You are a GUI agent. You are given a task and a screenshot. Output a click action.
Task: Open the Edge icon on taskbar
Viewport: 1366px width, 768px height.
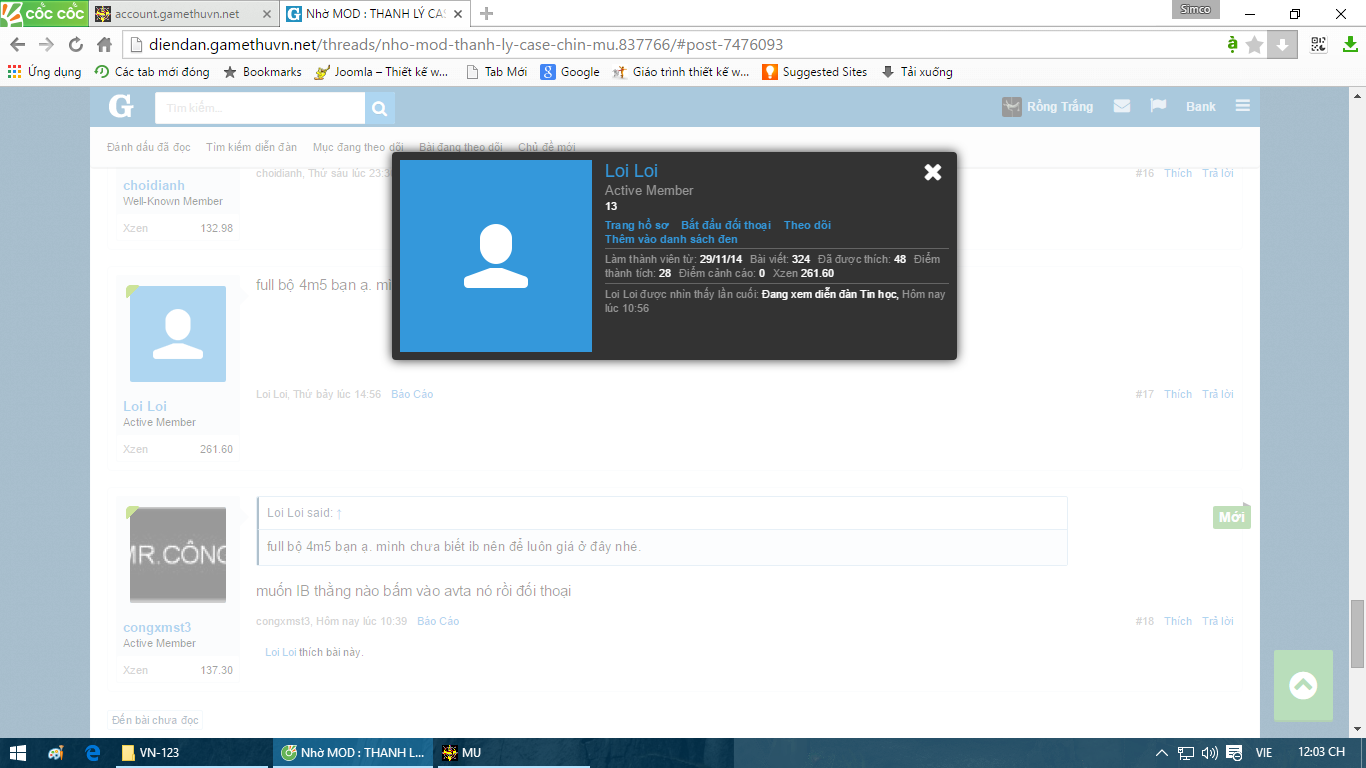tap(92, 753)
